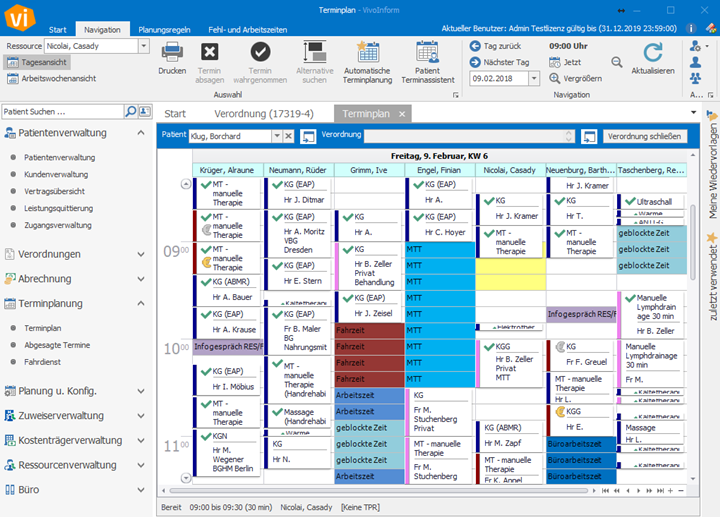Clear the selected patient with X

(x=288, y=136)
